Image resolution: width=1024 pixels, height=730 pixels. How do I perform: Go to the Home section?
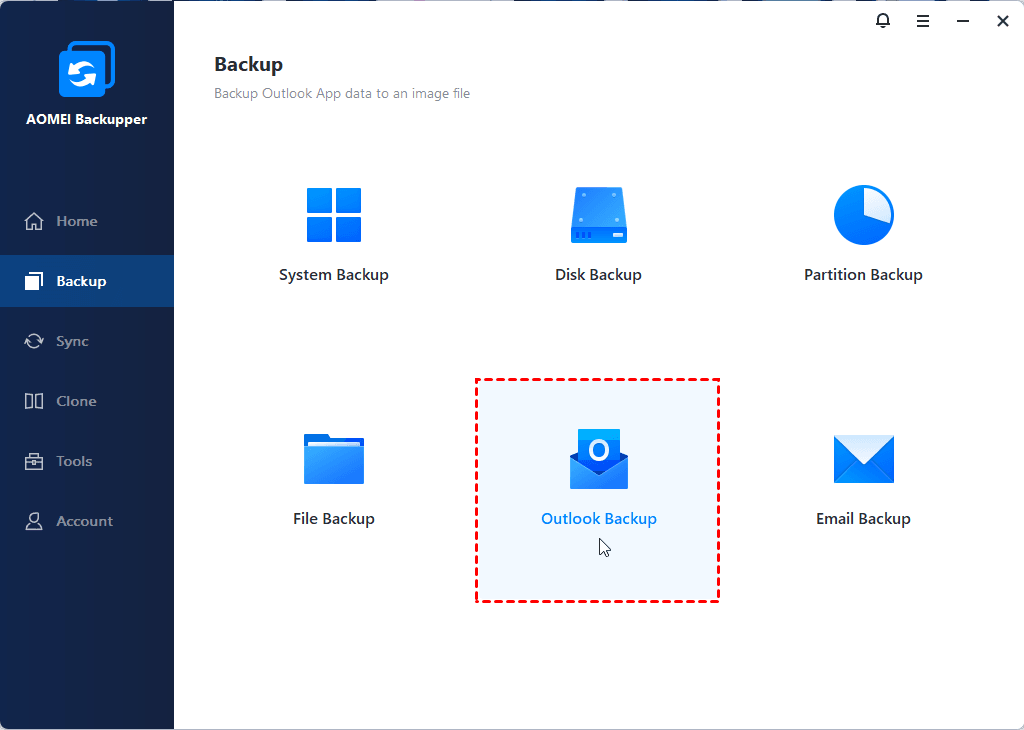coord(87,221)
